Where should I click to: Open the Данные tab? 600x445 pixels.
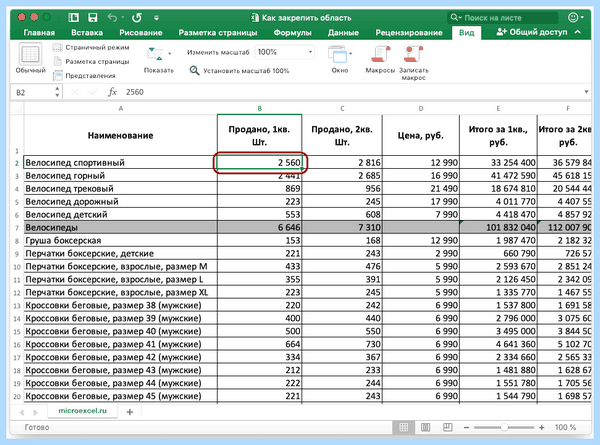pyautogui.click(x=343, y=33)
